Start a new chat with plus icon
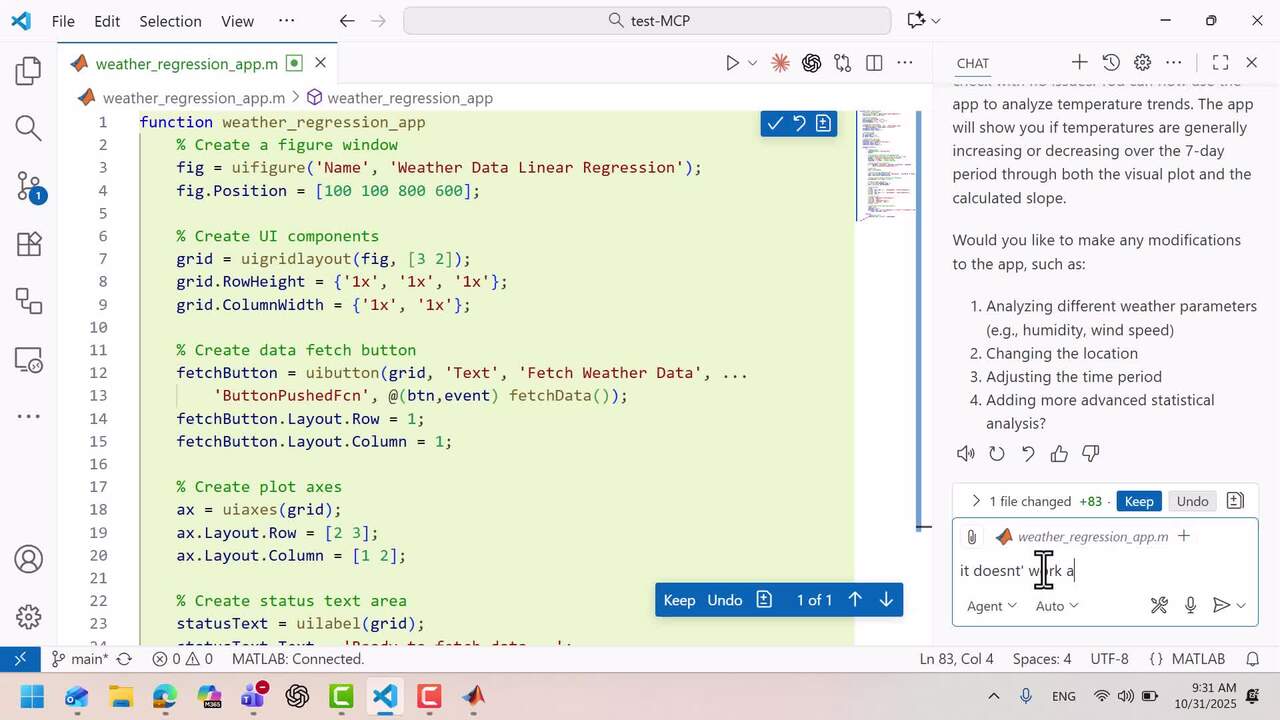Viewport: 1280px width, 720px height. pyautogui.click(x=1079, y=63)
